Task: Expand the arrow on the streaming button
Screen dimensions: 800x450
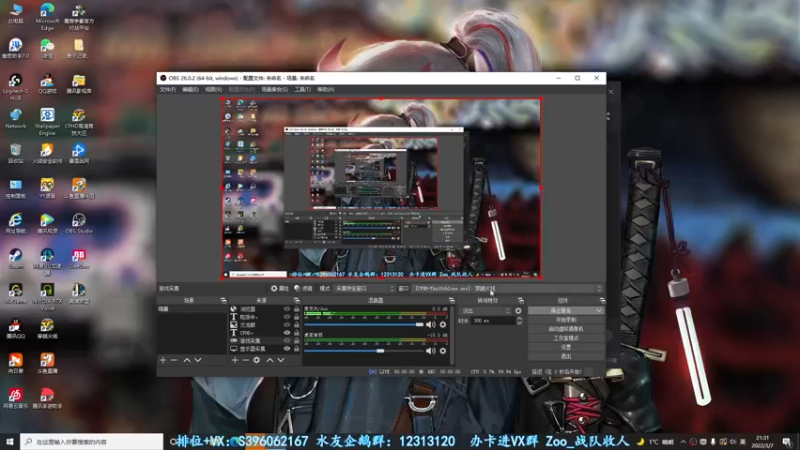Action: 599,311
